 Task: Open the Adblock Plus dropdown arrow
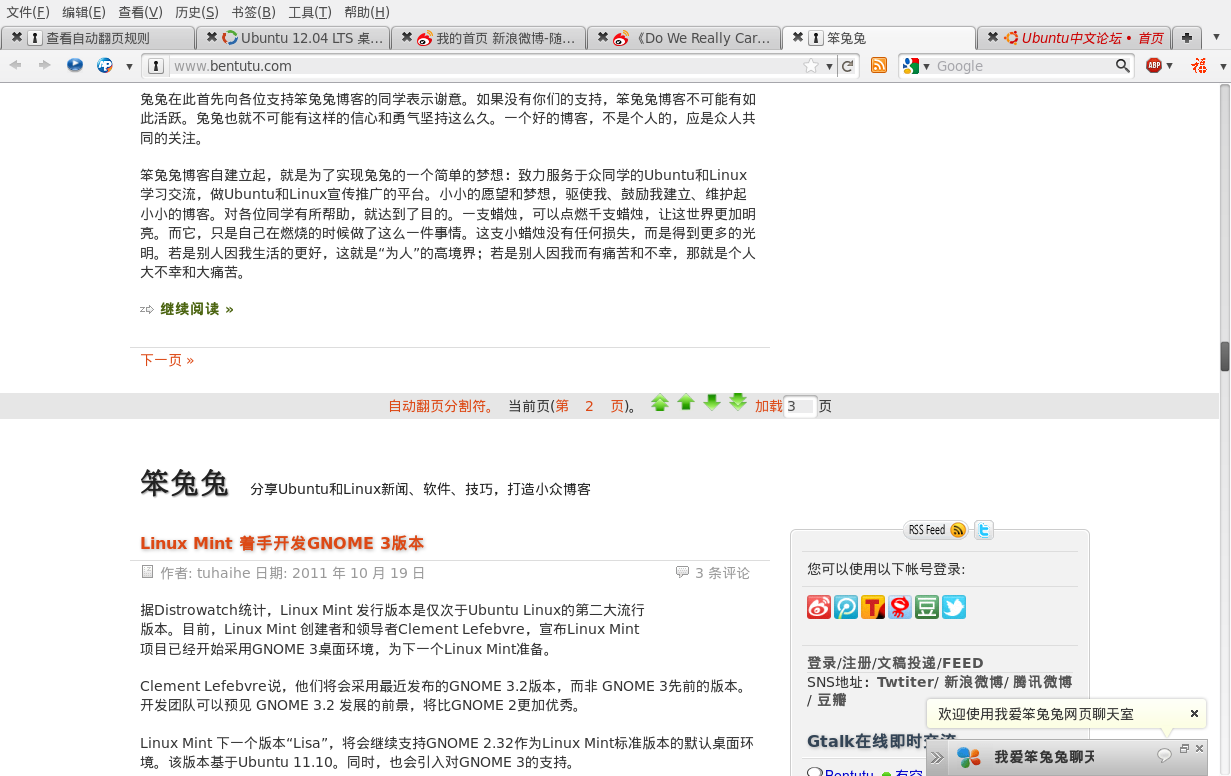coord(1169,66)
